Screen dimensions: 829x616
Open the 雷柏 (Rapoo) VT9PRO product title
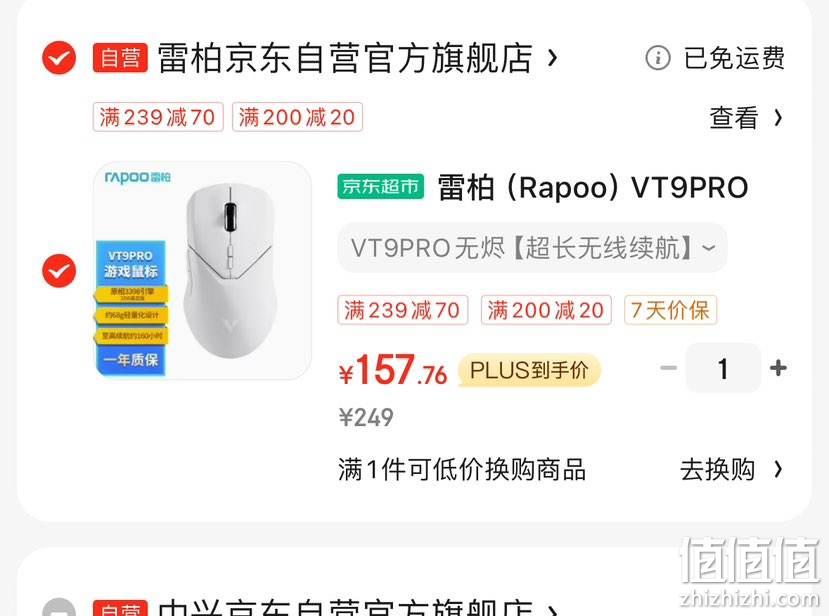pos(593,188)
